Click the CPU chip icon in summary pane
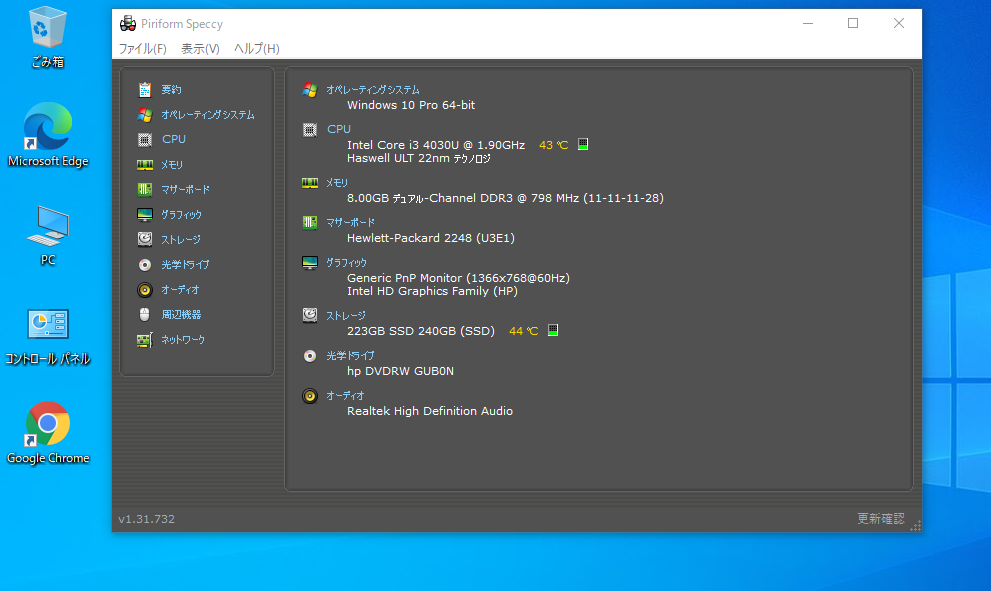This screenshot has height=591, width=991. click(x=310, y=130)
